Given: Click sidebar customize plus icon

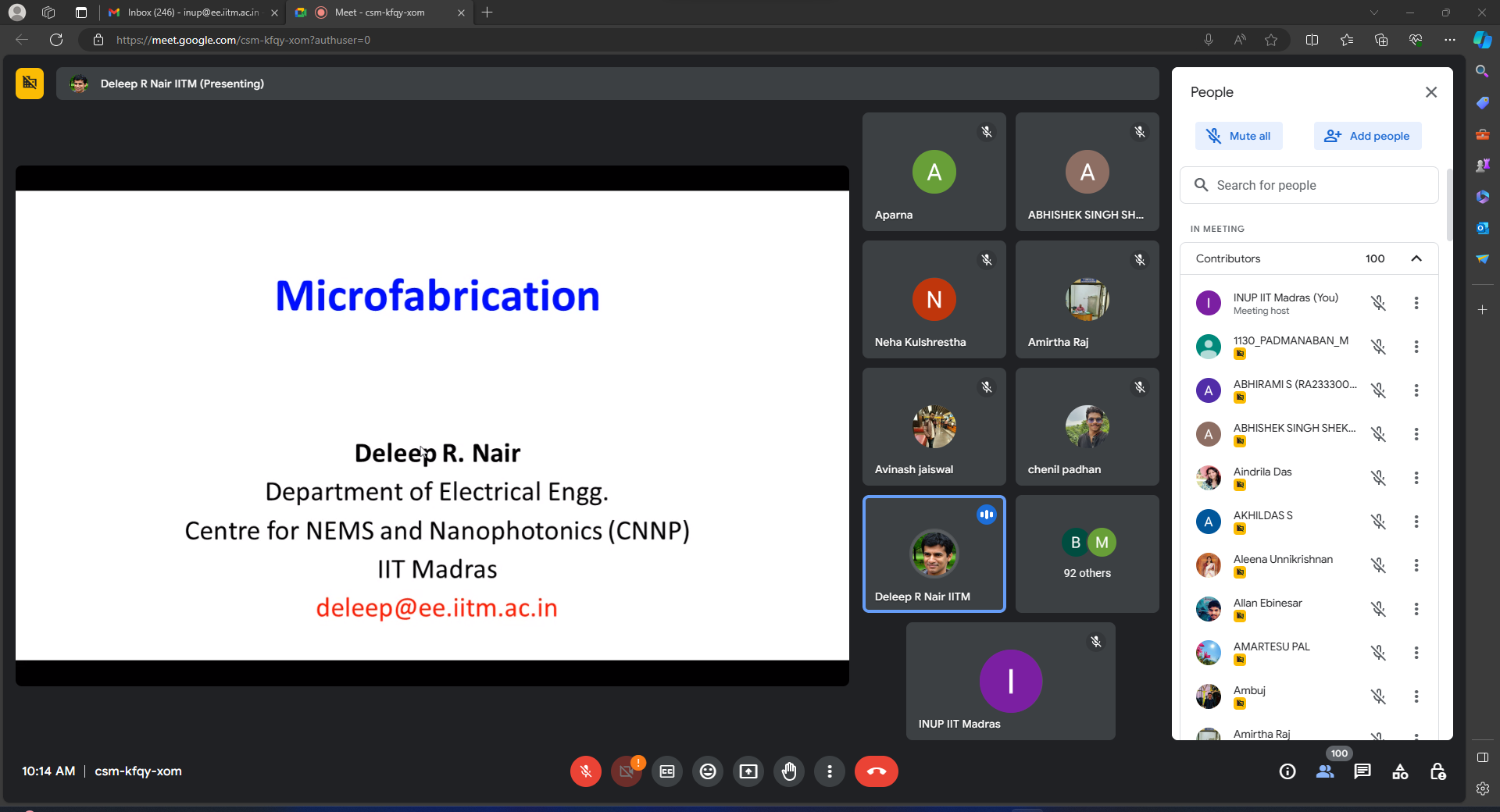Looking at the screenshot, I should tap(1482, 310).
